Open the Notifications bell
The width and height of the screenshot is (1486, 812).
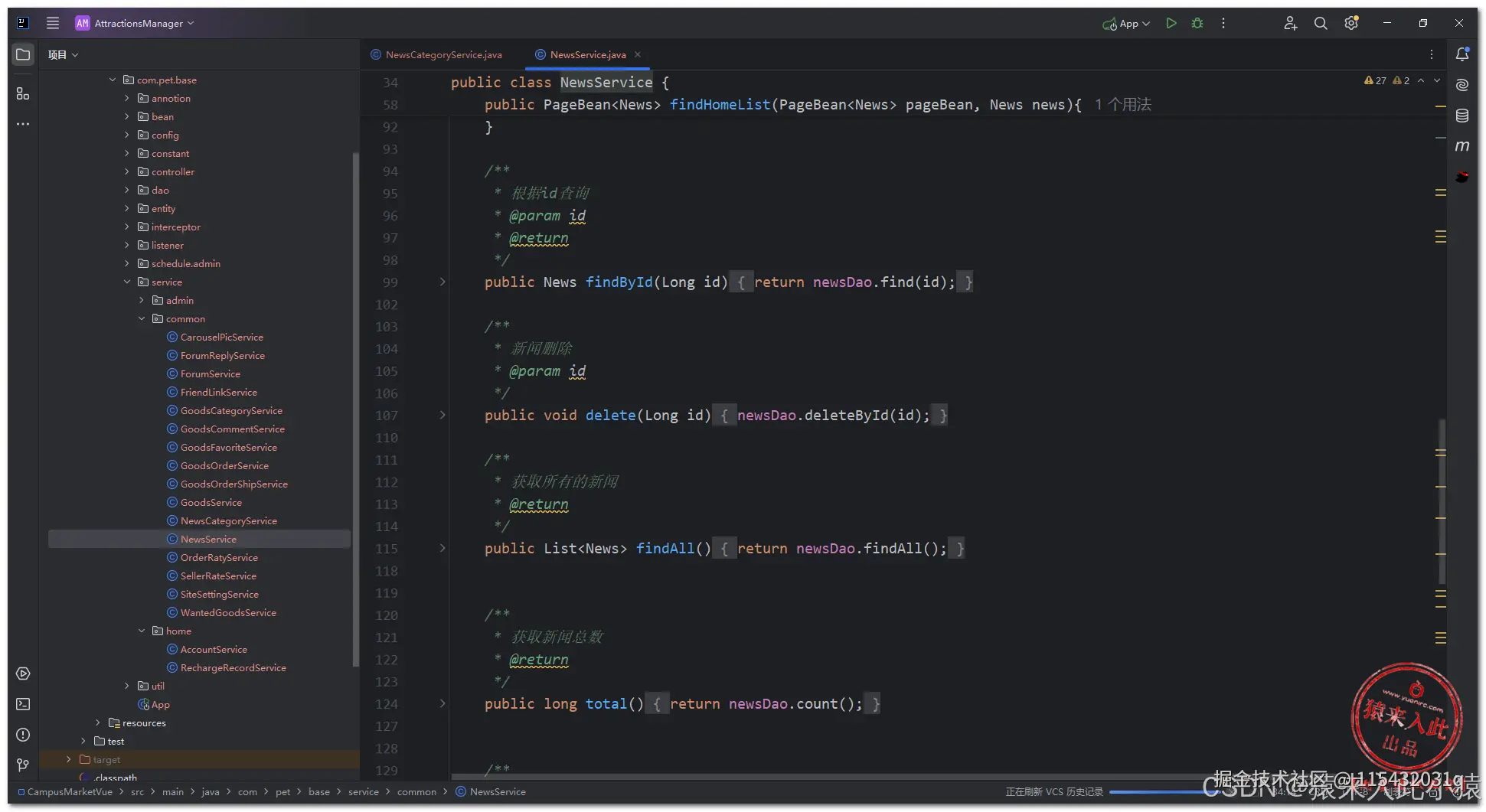[x=1462, y=54]
